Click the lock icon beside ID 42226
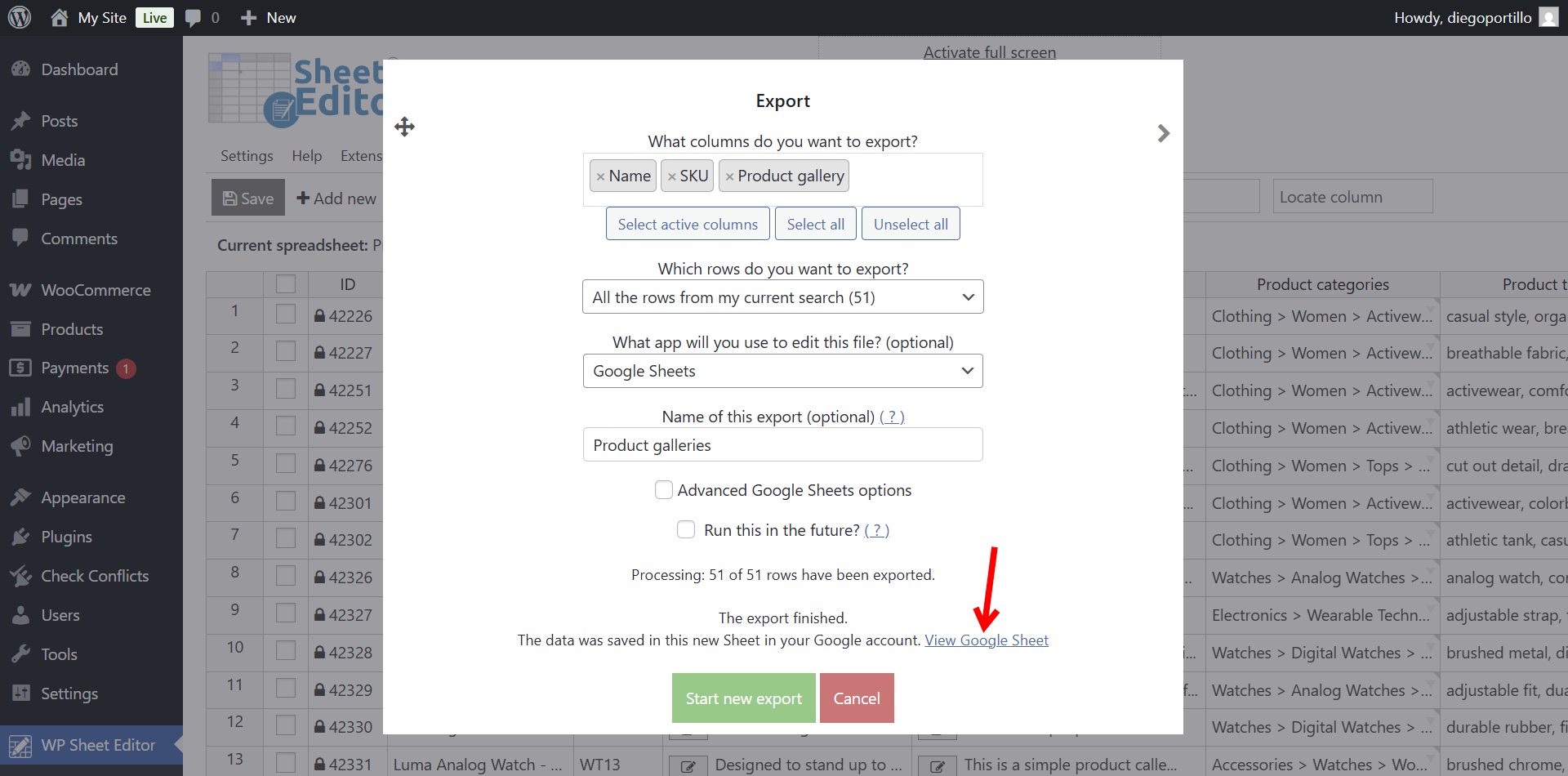 [x=319, y=315]
